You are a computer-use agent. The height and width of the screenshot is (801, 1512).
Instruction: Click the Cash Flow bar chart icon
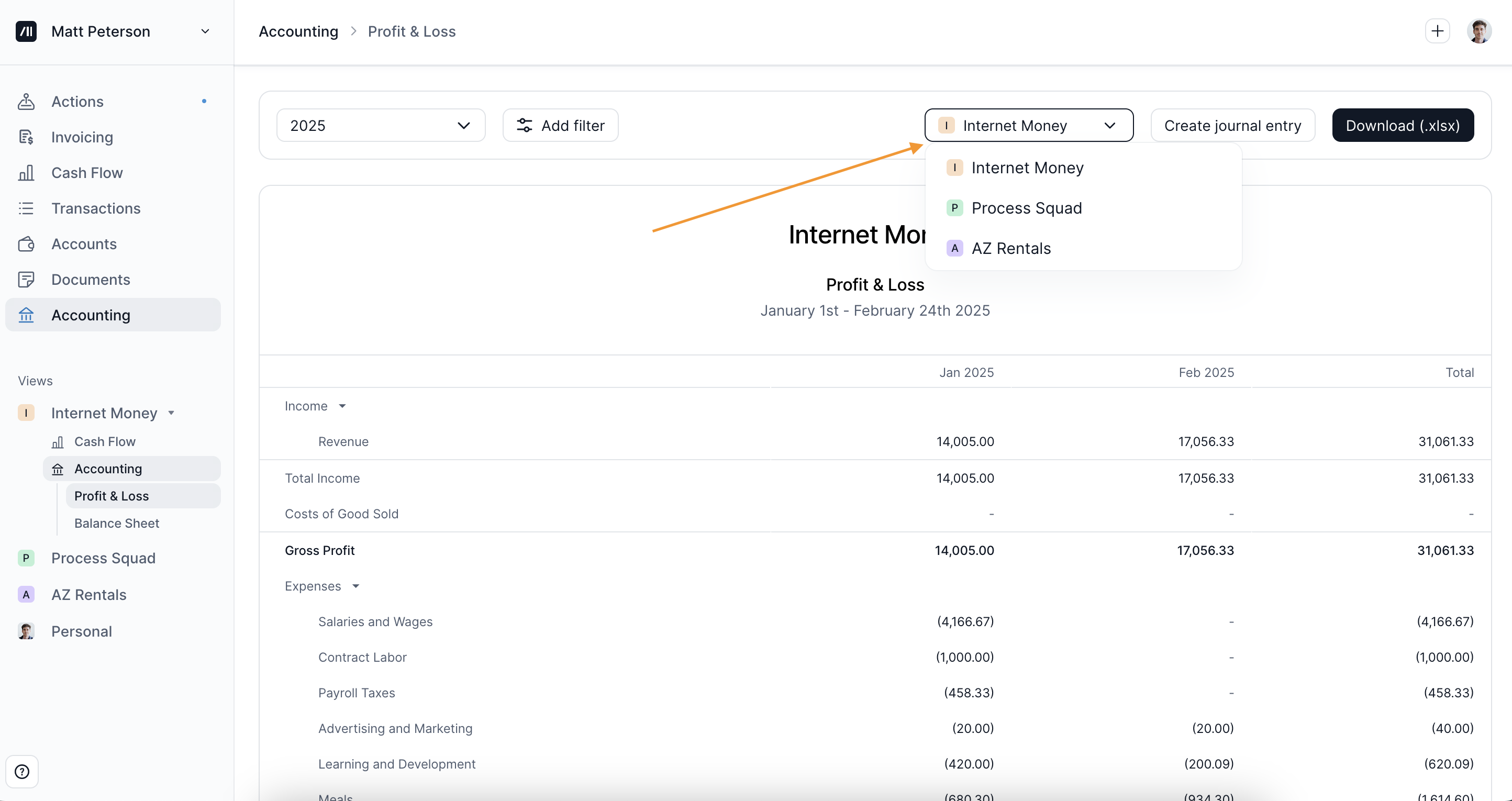26,173
